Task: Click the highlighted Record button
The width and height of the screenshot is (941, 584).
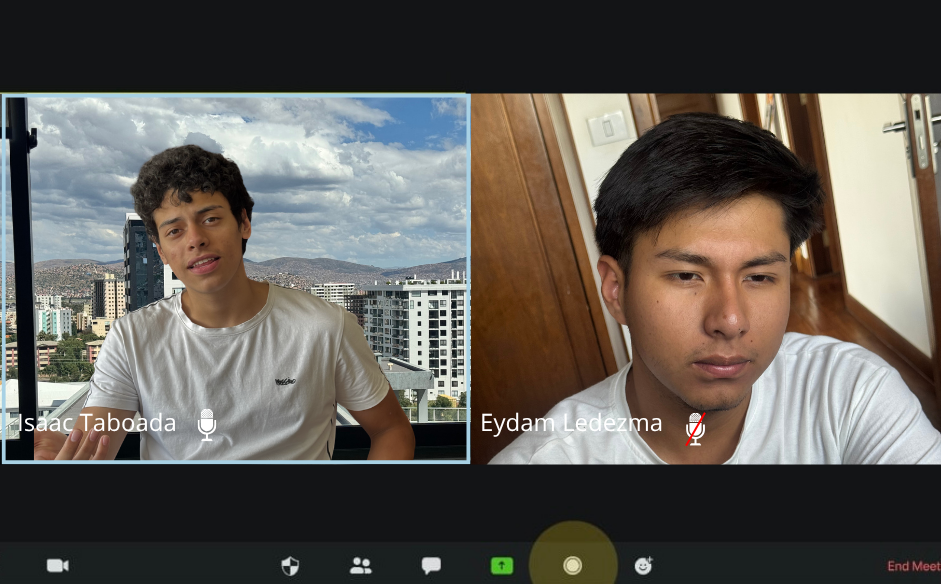Action: click(572, 566)
